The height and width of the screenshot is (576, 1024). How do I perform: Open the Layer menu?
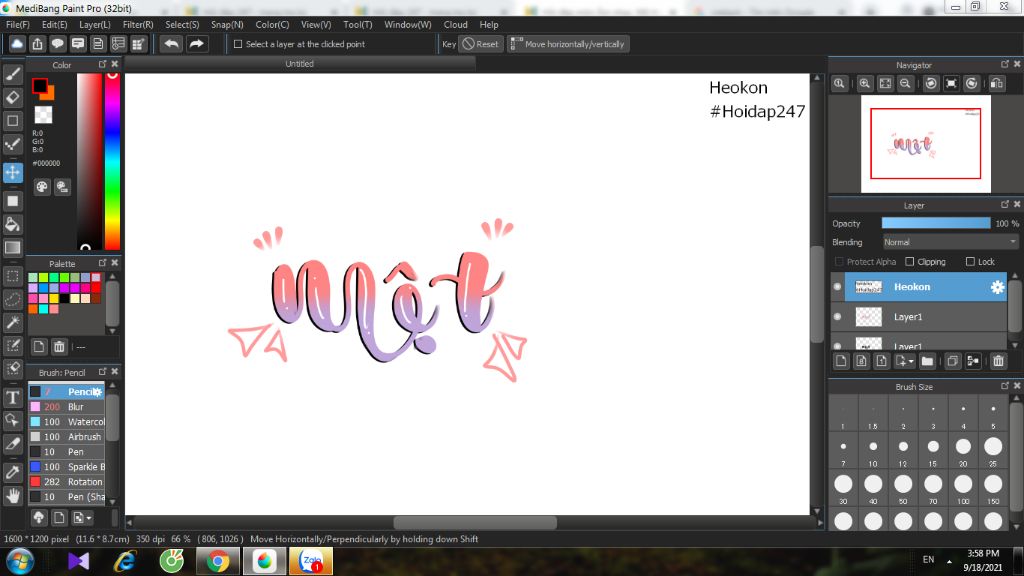[x=95, y=24]
